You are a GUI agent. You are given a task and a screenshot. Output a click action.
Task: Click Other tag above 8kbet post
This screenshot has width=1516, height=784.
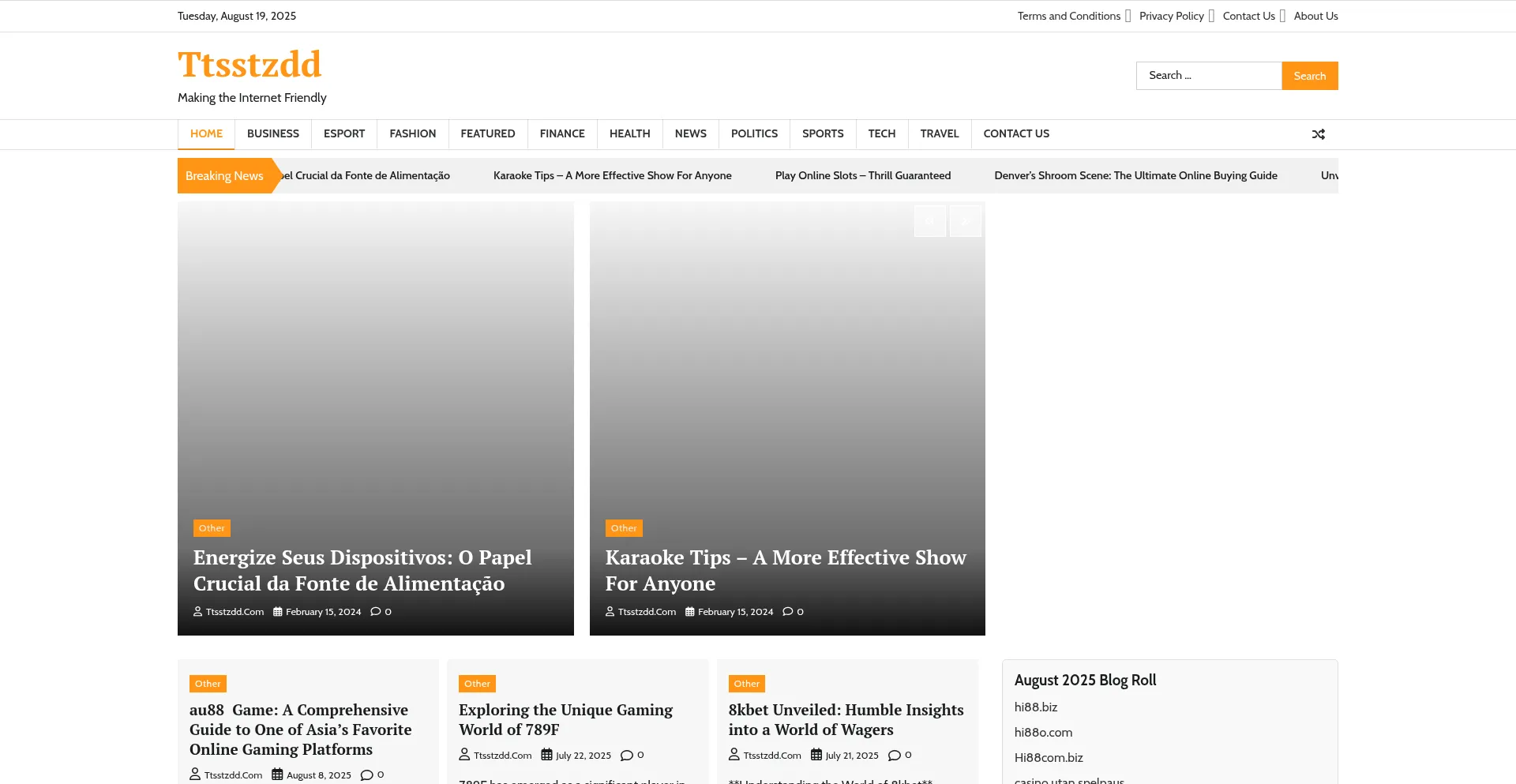747,684
